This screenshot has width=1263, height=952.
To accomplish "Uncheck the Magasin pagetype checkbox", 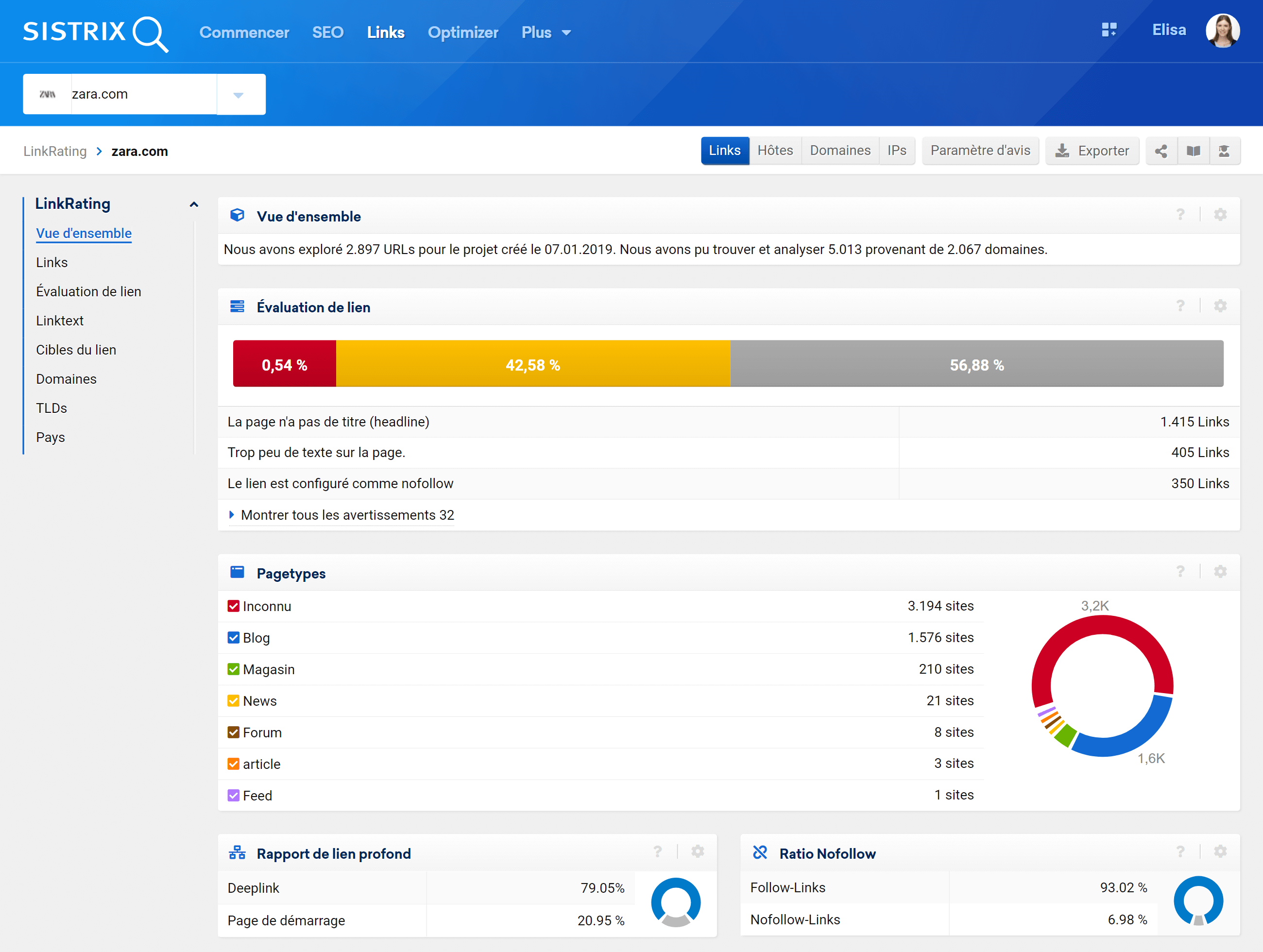I will pos(233,669).
